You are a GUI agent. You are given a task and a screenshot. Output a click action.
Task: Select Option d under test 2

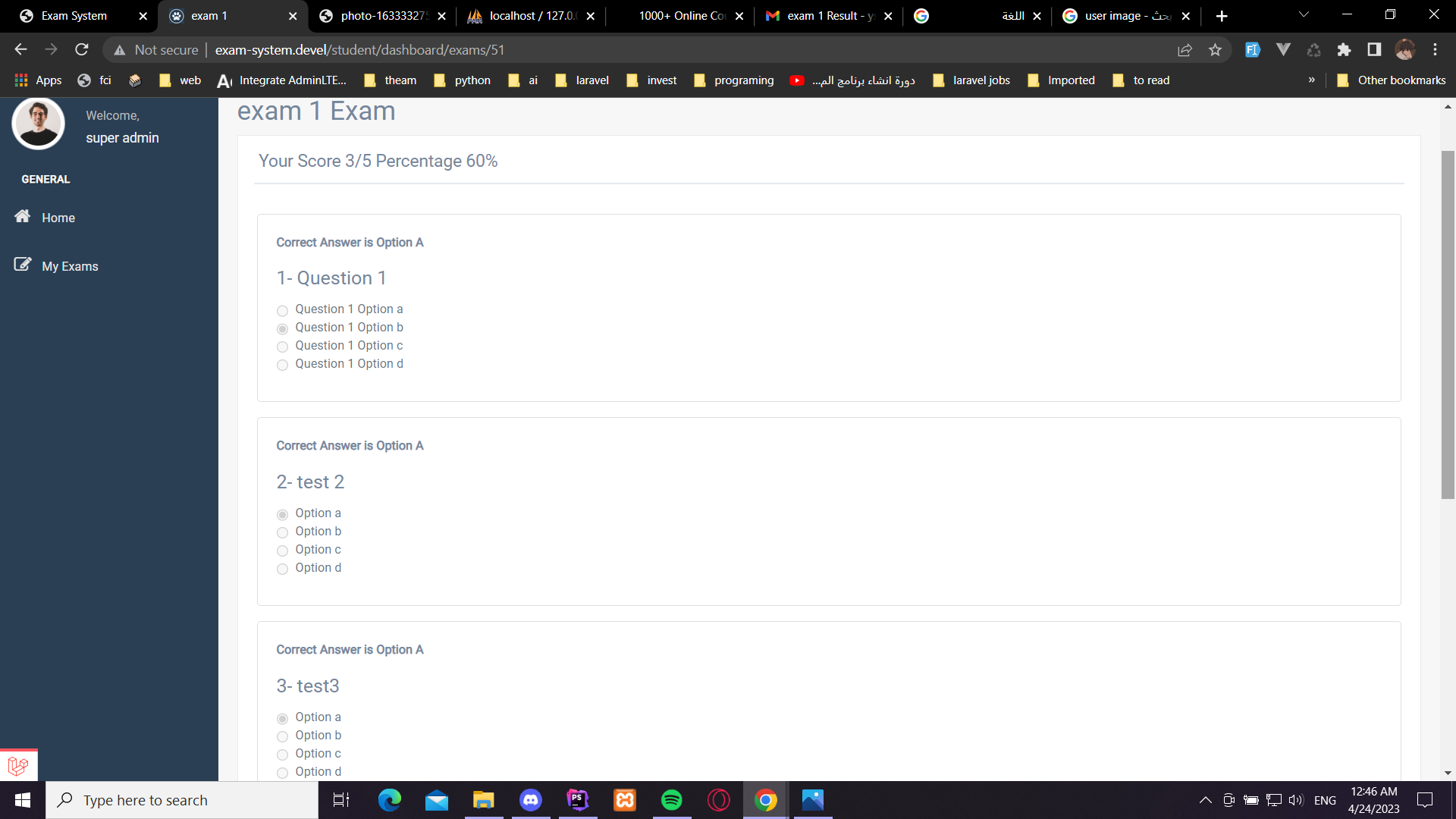click(282, 569)
